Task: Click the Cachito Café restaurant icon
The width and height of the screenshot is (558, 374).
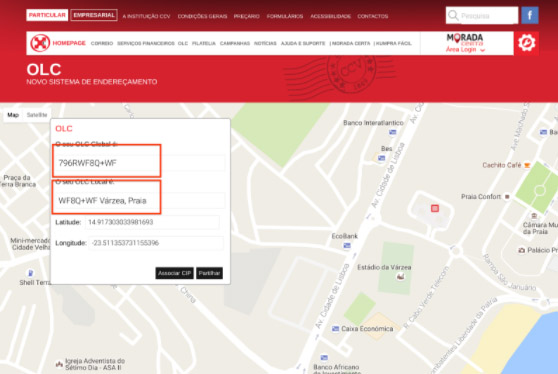Action: pyautogui.click(x=527, y=165)
